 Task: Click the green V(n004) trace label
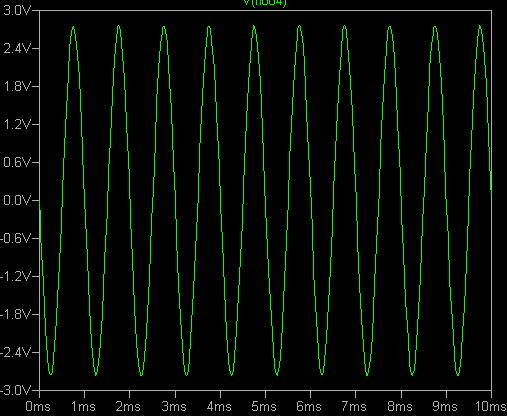pyautogui.click(x=265, y=3)
